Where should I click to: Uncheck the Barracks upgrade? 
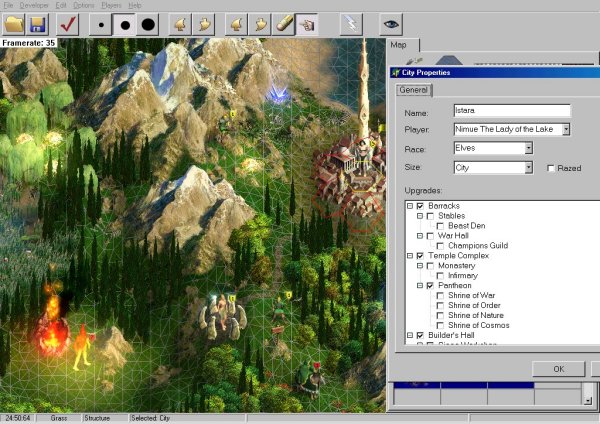[x=420, y=206]
